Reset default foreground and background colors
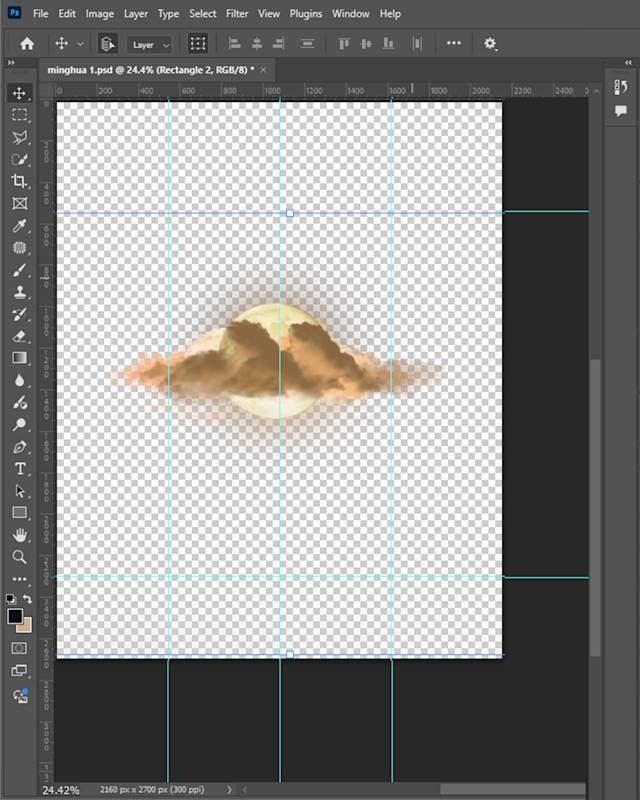This screenshot has width=640, height=800. coord(10,599)
